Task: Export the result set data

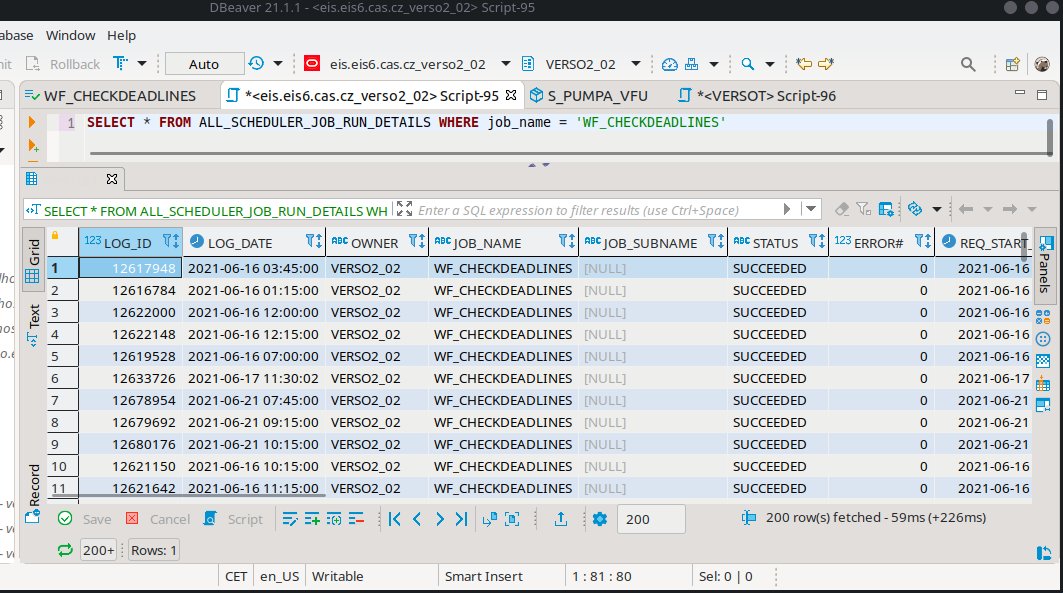Action: click(561, 519)
